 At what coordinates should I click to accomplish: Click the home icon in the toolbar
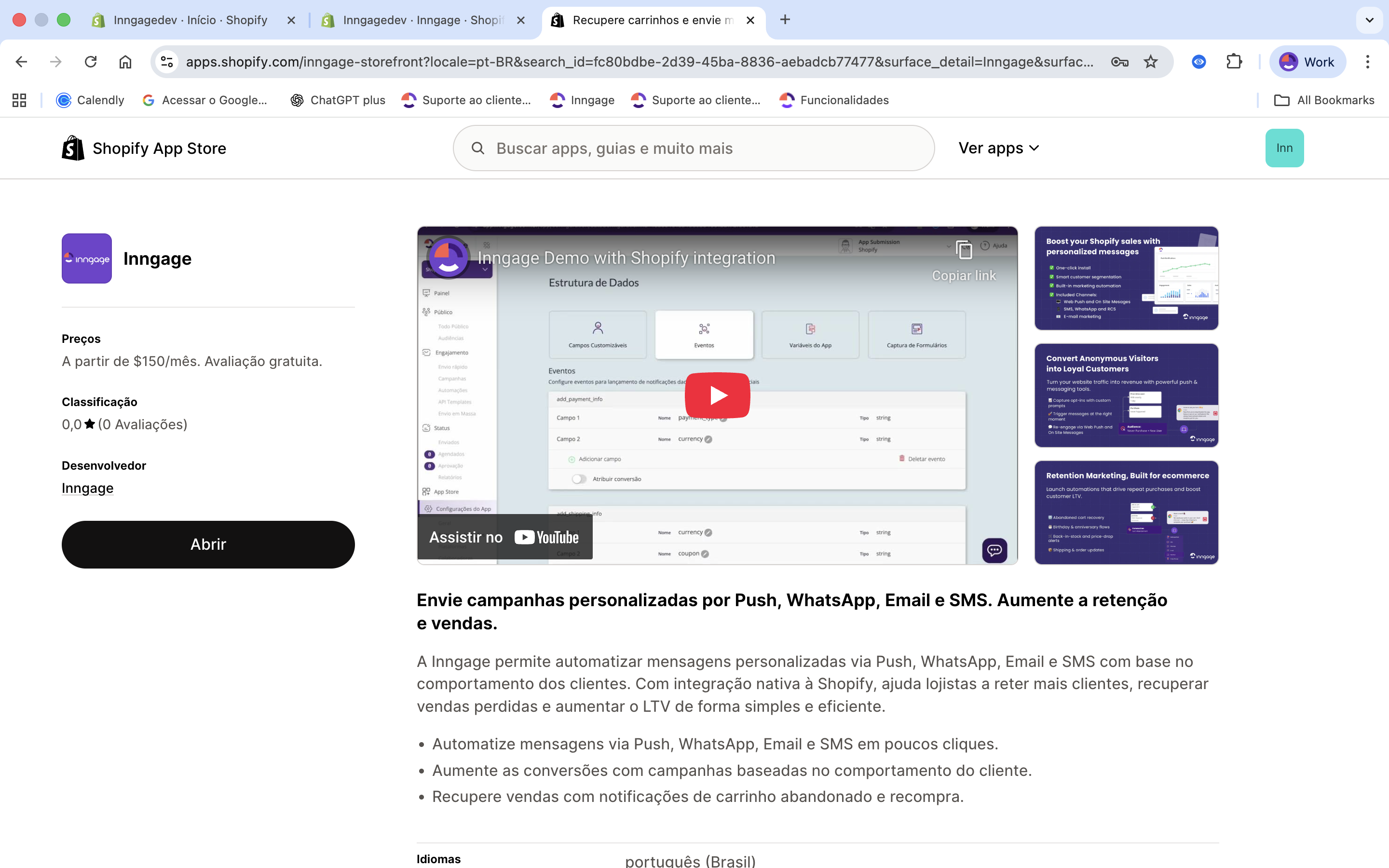coord(125,62)
